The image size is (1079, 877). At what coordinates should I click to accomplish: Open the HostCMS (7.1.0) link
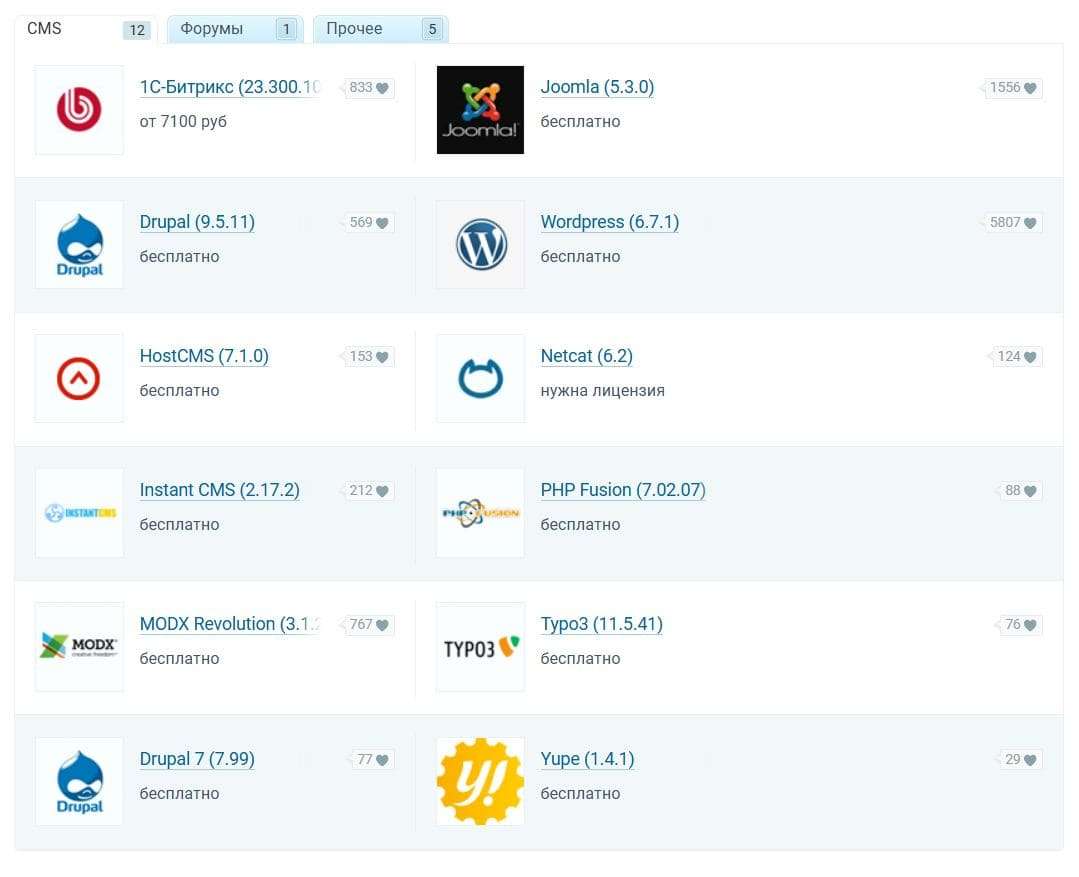[x=204, y=357]
